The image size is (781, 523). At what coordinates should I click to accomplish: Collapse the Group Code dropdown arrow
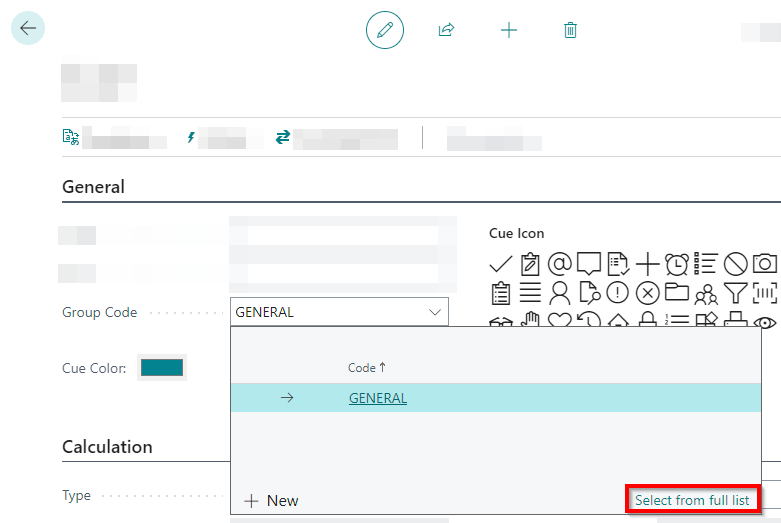435,312
